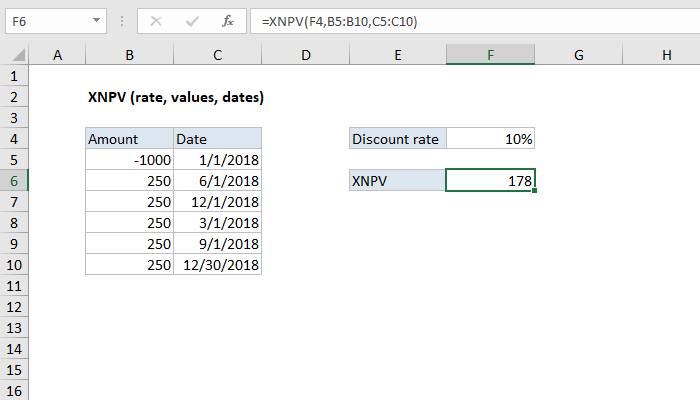This screenshot has width=700, height=400.
Task: Click the -1000 amount cell
Action: (x=129, y=159)
